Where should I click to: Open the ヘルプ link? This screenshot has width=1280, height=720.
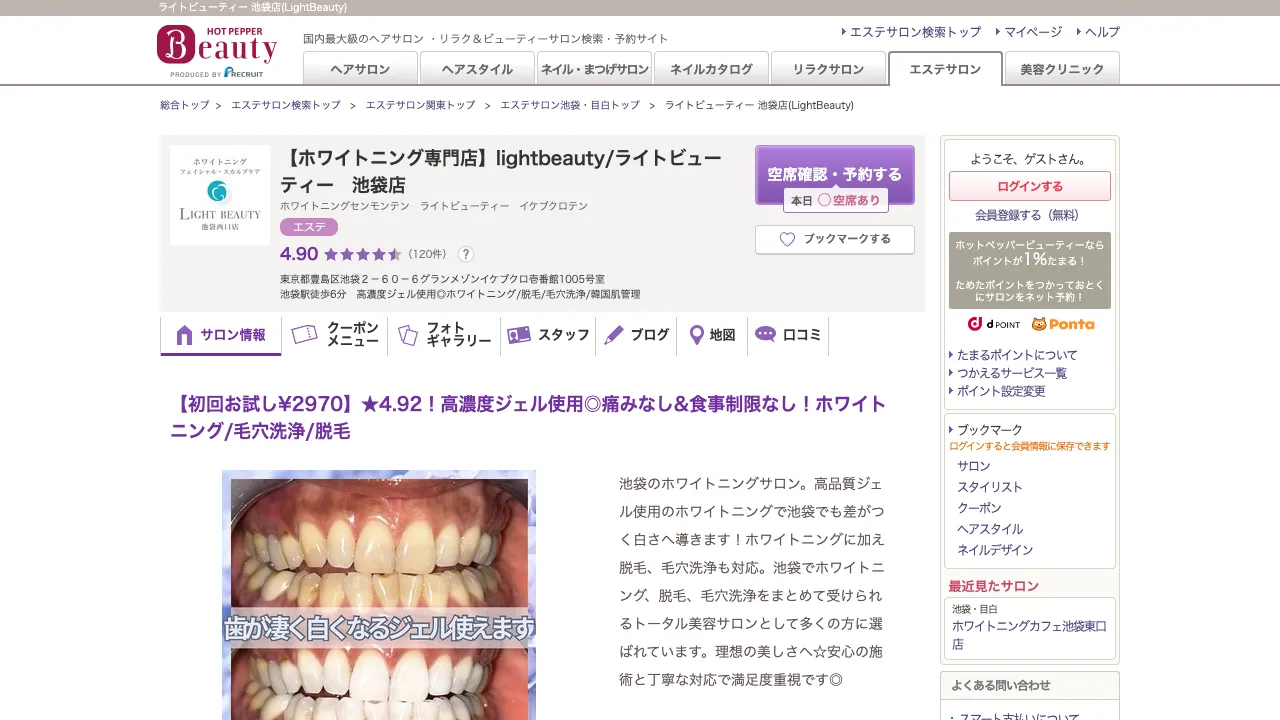coord(1102,32)
